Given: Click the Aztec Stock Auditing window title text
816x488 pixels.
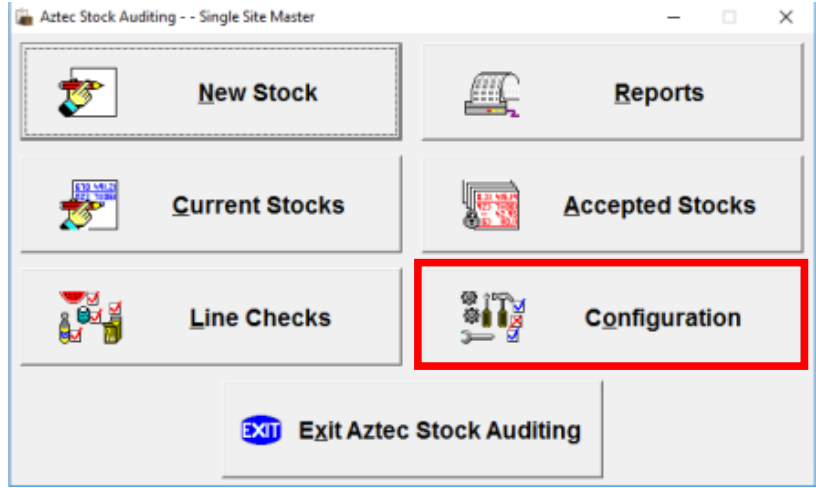Looking at the screenshot, I should (176, 17).
